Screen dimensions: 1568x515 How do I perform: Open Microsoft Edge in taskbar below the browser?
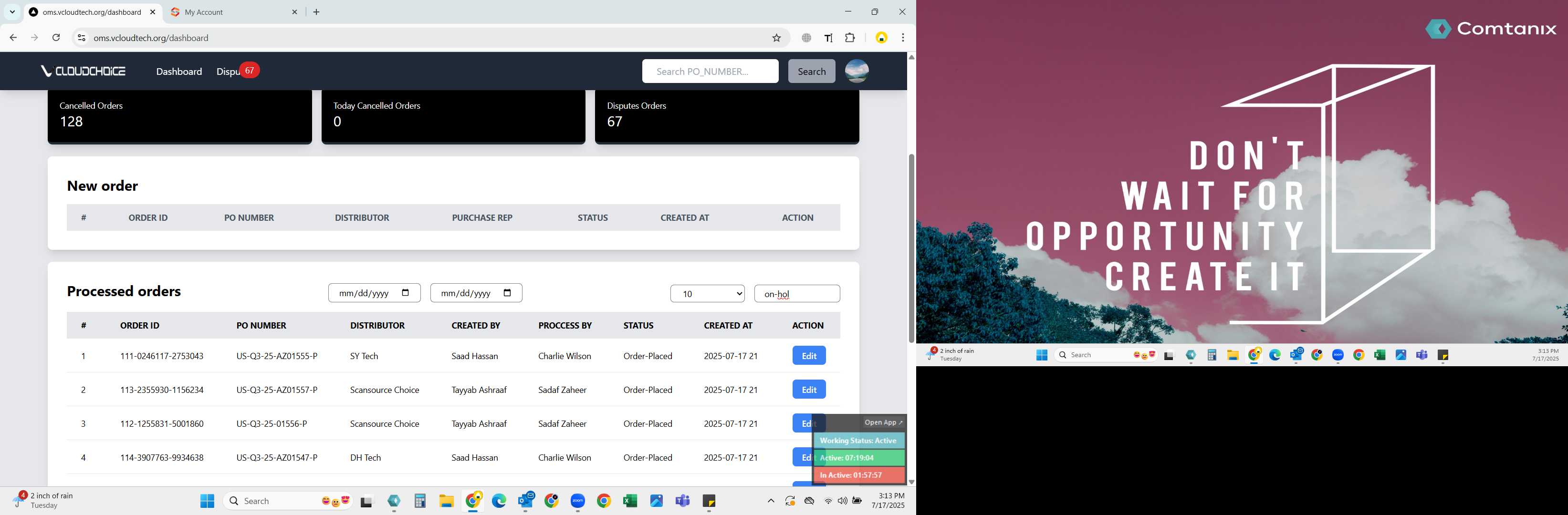[499, 501]
